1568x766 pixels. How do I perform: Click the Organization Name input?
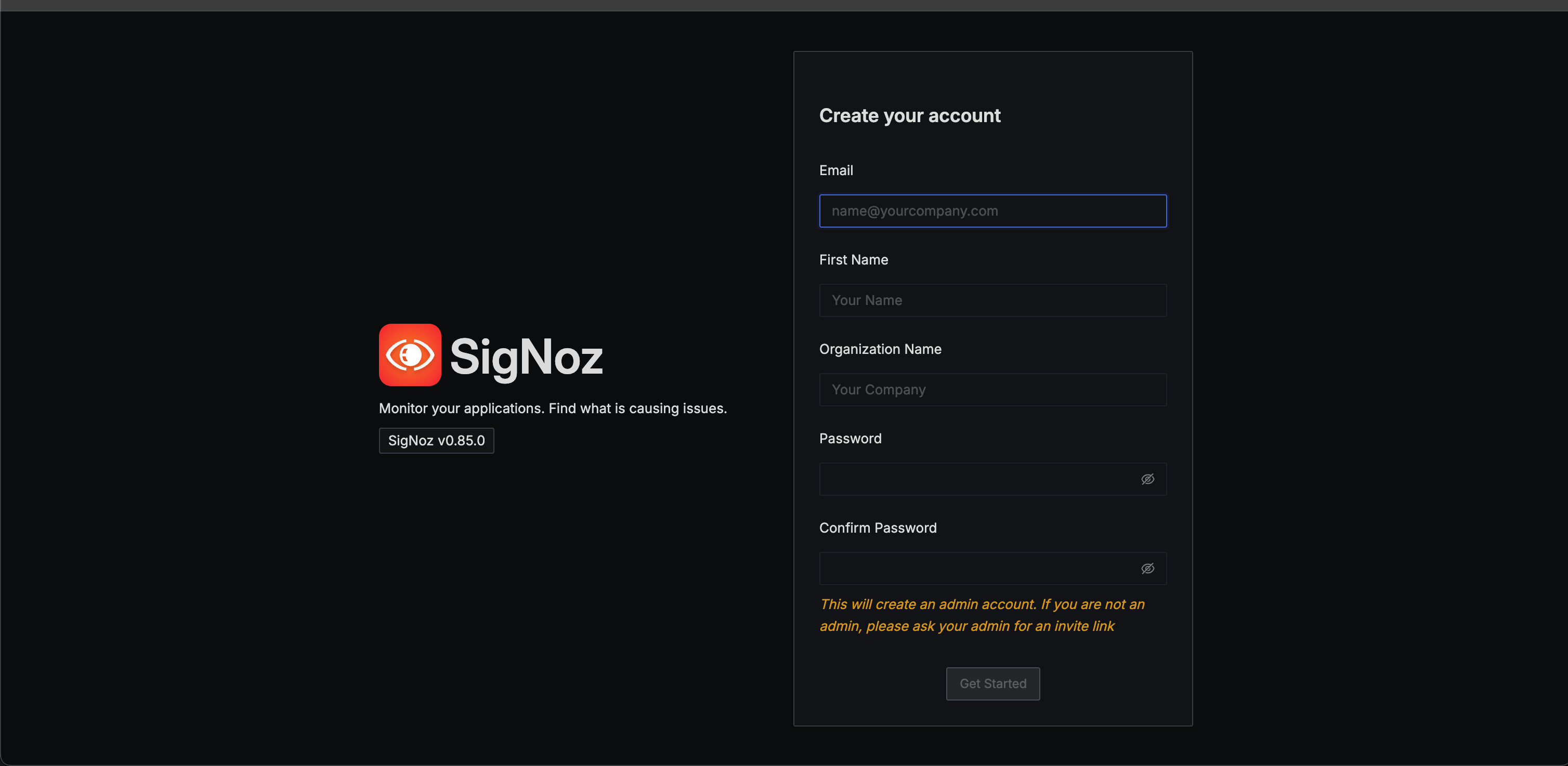(992, 390)
